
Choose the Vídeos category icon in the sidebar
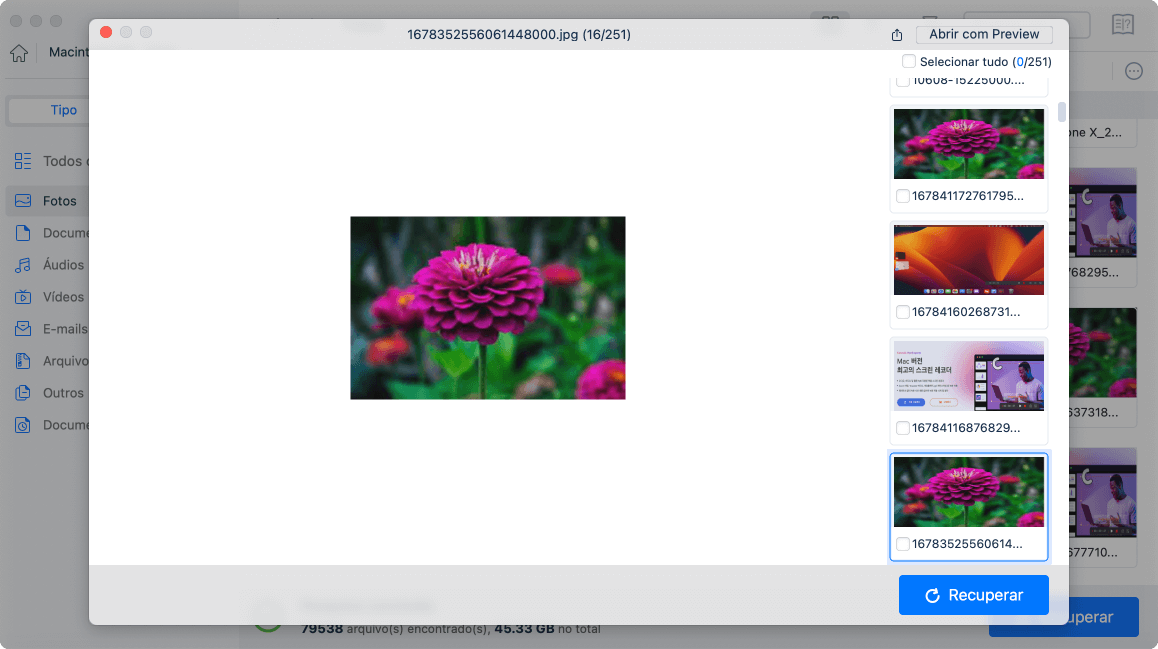23,297
